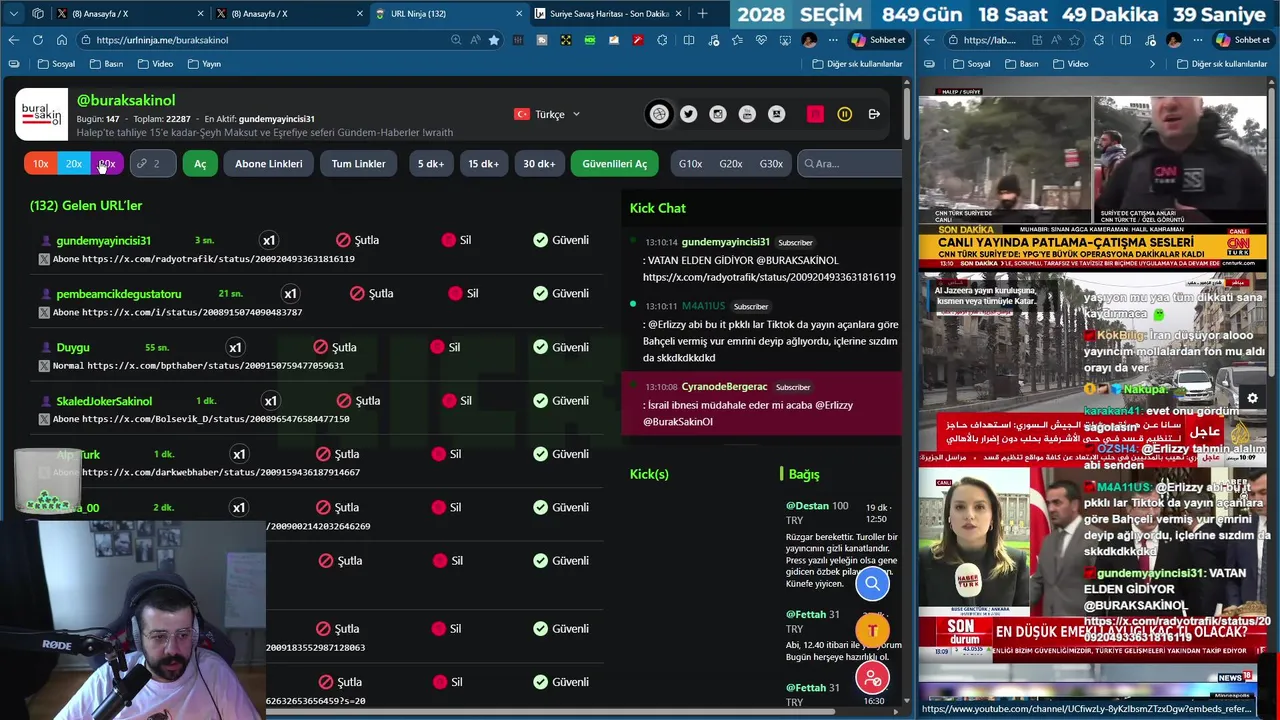Screen dimensions: 1280x720
Task: Mark gundemyayincisi31 row as Güvenli
Action: point(561,240)
